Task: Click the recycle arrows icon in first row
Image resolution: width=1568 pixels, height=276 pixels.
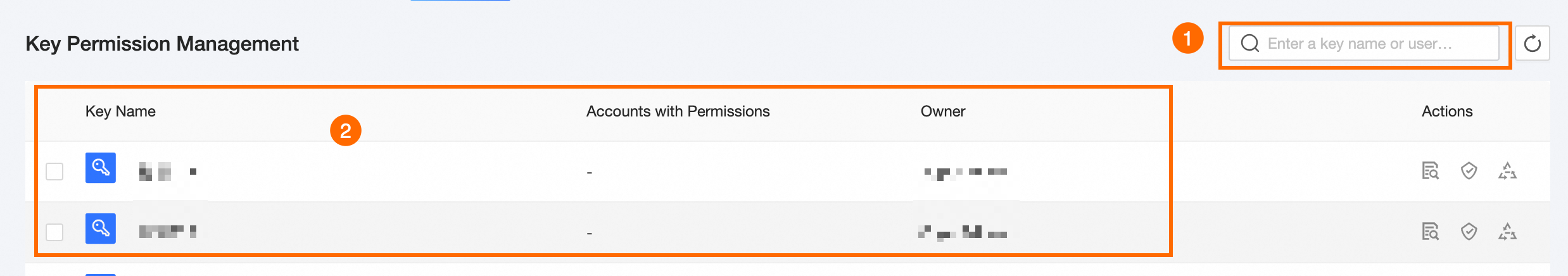Action: point(1507,171)
